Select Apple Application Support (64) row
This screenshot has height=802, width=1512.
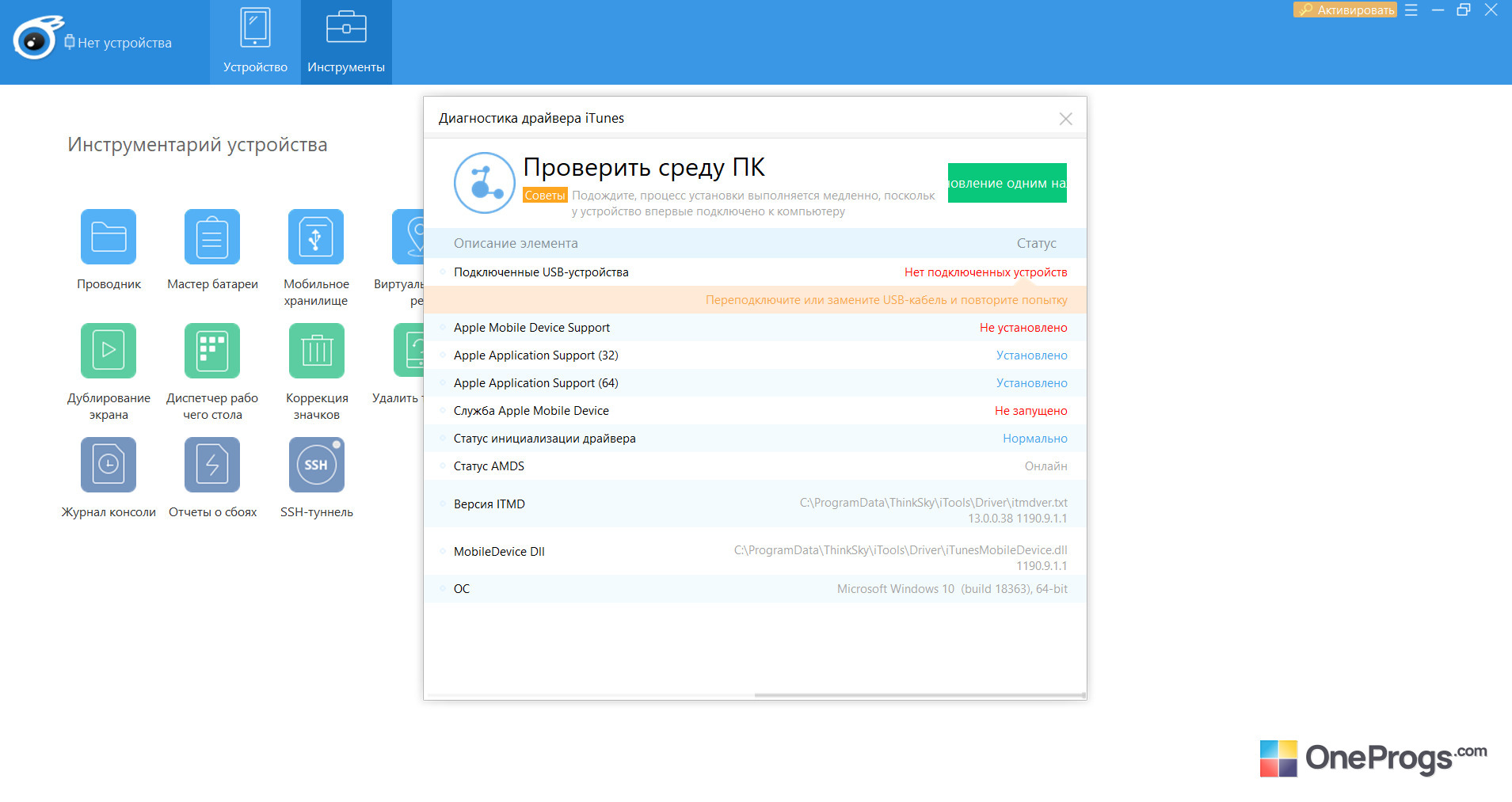click(755, 383)
